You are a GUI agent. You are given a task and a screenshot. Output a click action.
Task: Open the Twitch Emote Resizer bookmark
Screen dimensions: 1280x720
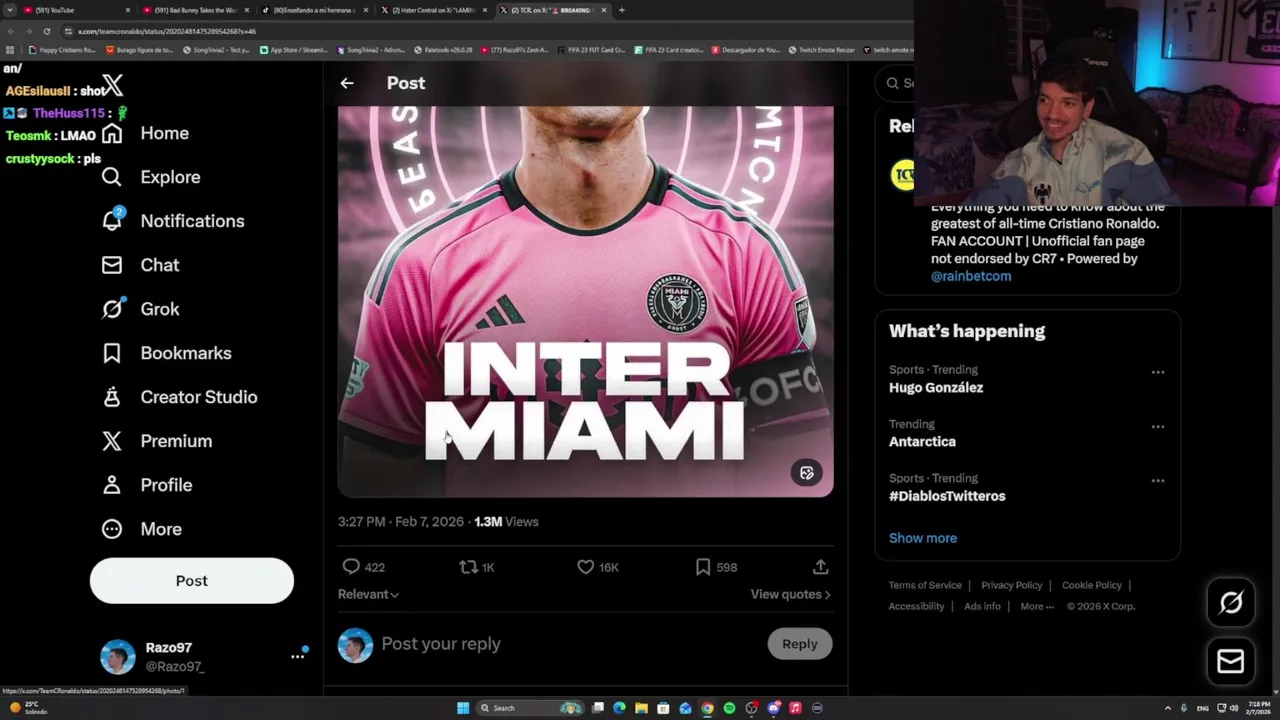pyautogui.click(x=822, y=50)
